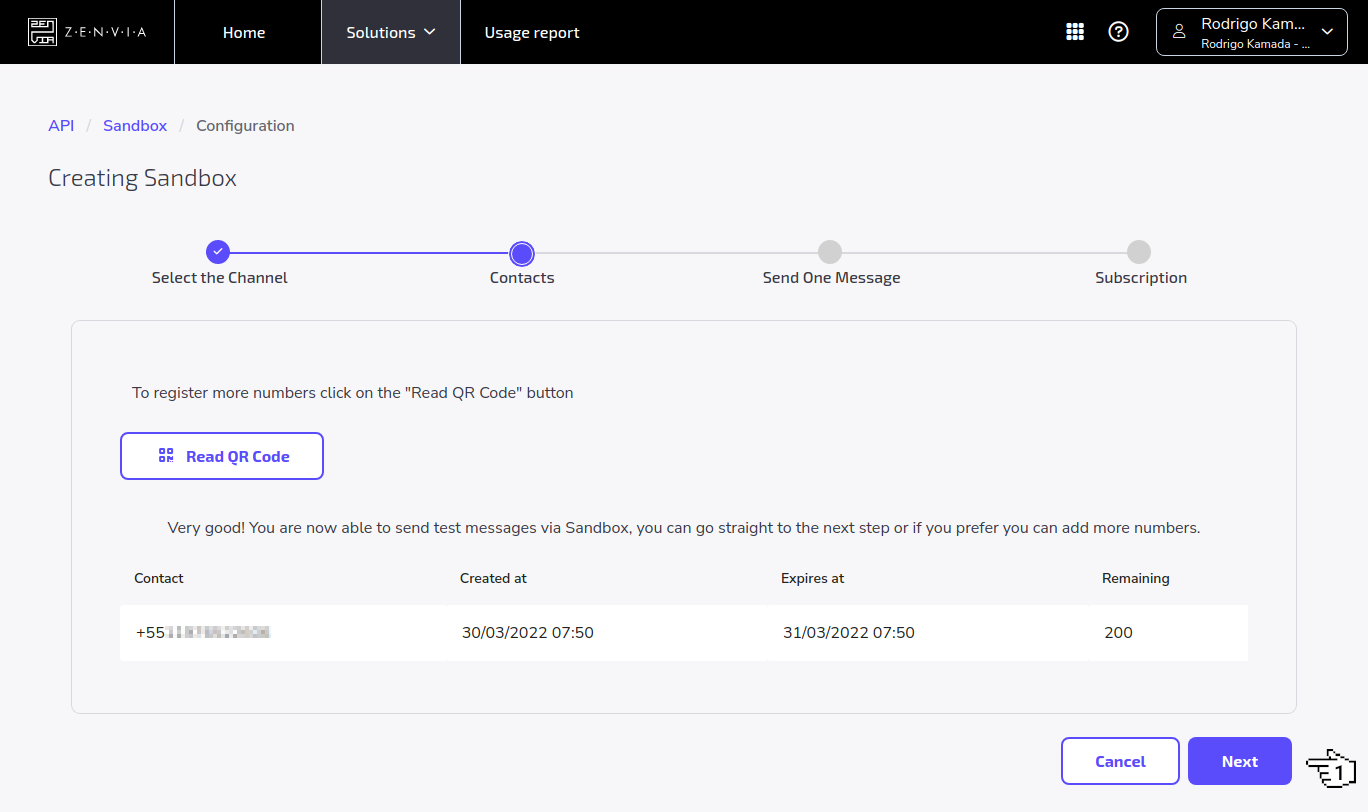
Task: Select the completed checkmark on Select the Channel step
Action: 218,252
